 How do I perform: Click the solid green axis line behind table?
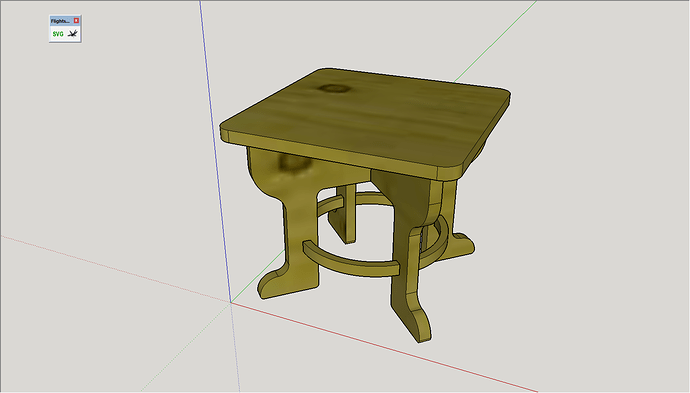tap(495, 42)
